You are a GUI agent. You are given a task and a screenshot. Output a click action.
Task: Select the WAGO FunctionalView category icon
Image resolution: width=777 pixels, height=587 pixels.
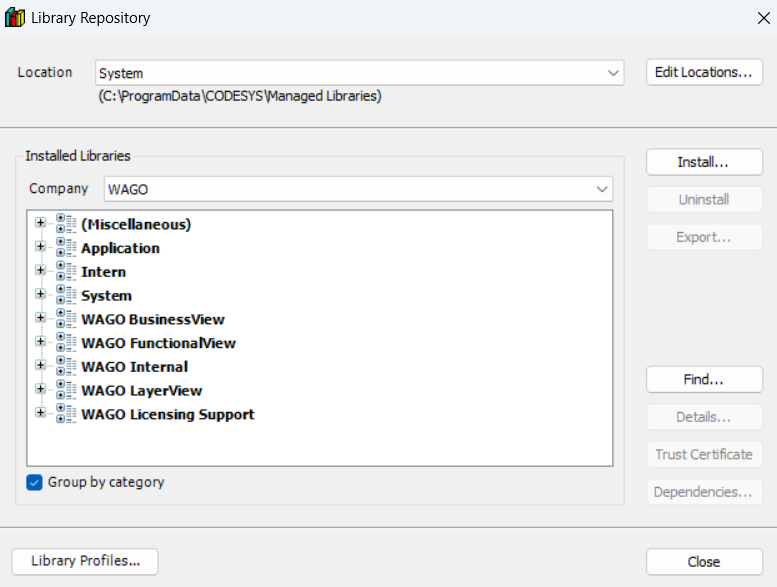click(67, 343)
